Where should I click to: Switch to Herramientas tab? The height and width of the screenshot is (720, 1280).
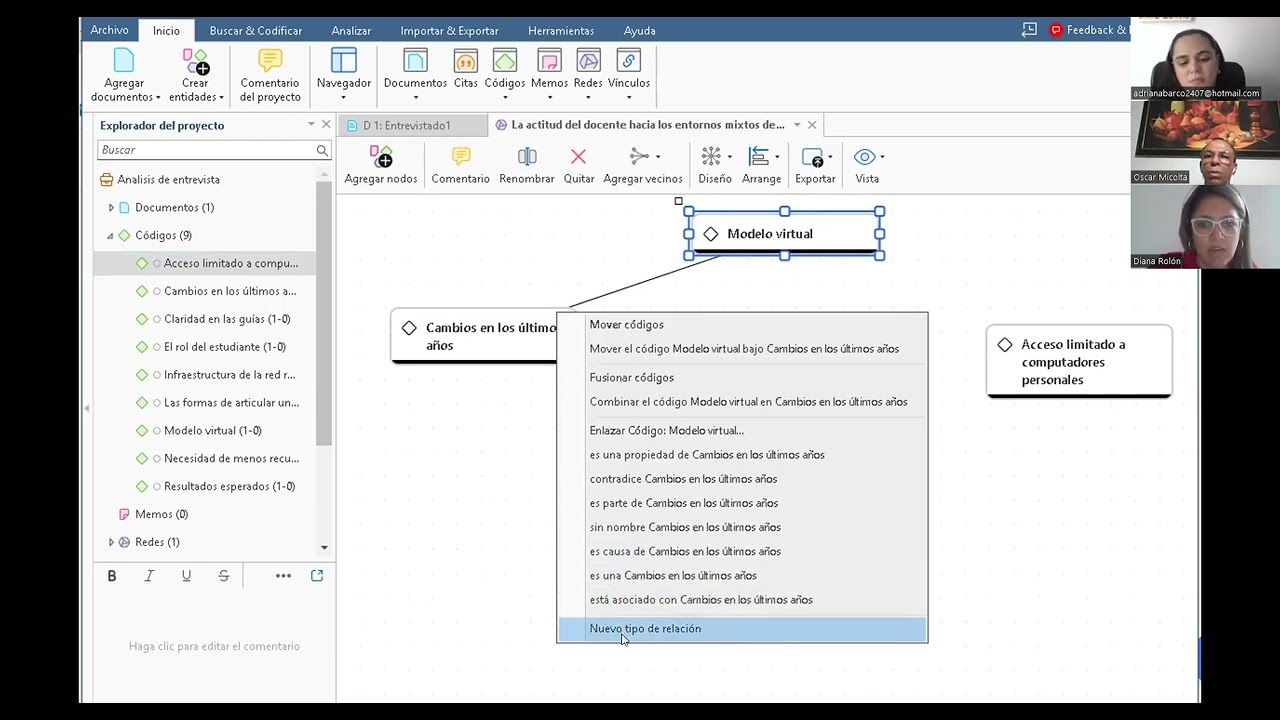pyautogui.click(x=561, y=31)
